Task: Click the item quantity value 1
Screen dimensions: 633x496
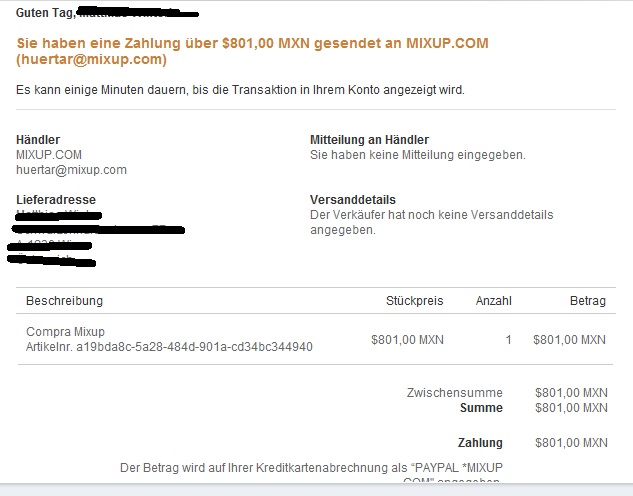Action: point(508,340)
